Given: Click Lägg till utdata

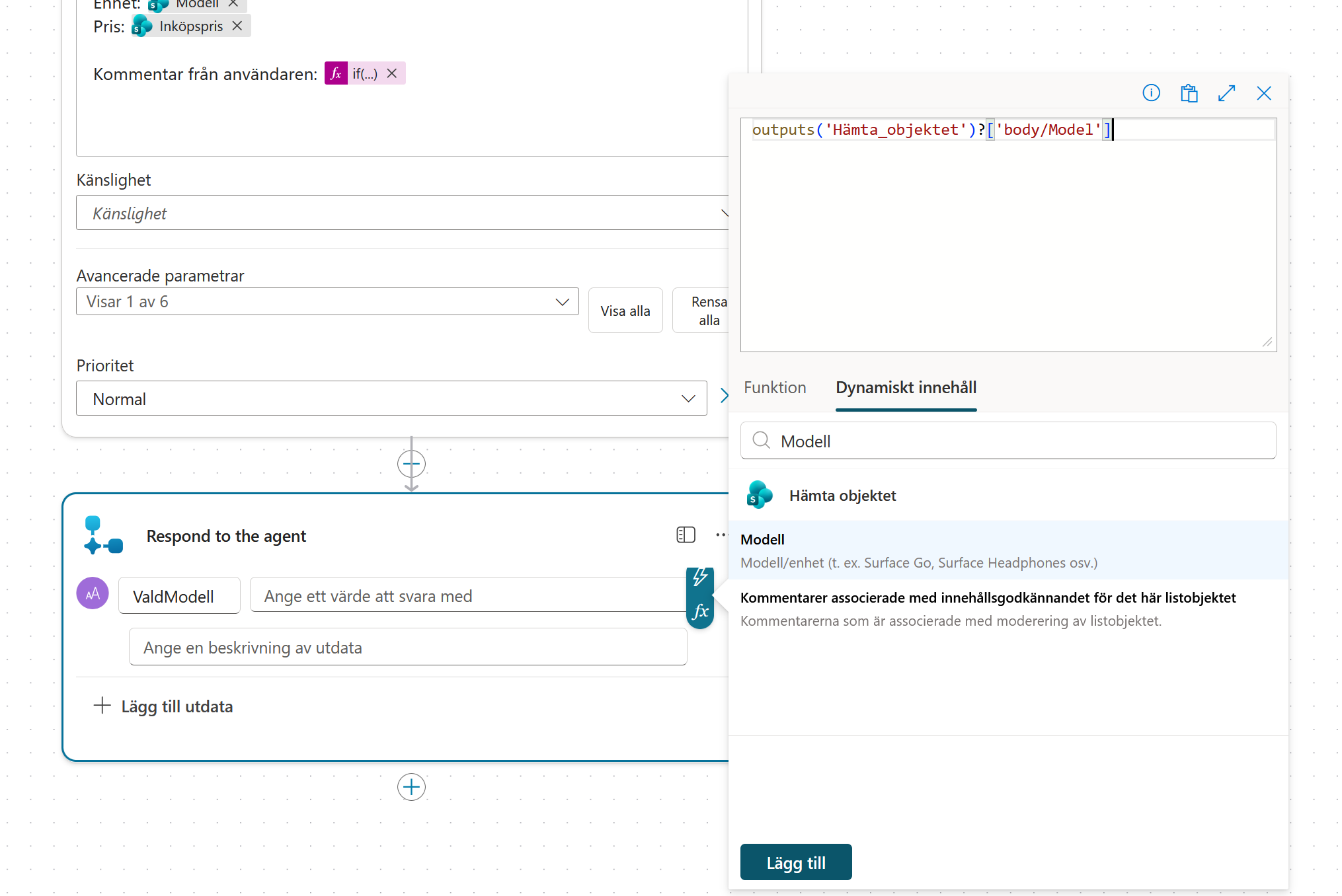Looking at the screenshot, I should click(163, 706).
